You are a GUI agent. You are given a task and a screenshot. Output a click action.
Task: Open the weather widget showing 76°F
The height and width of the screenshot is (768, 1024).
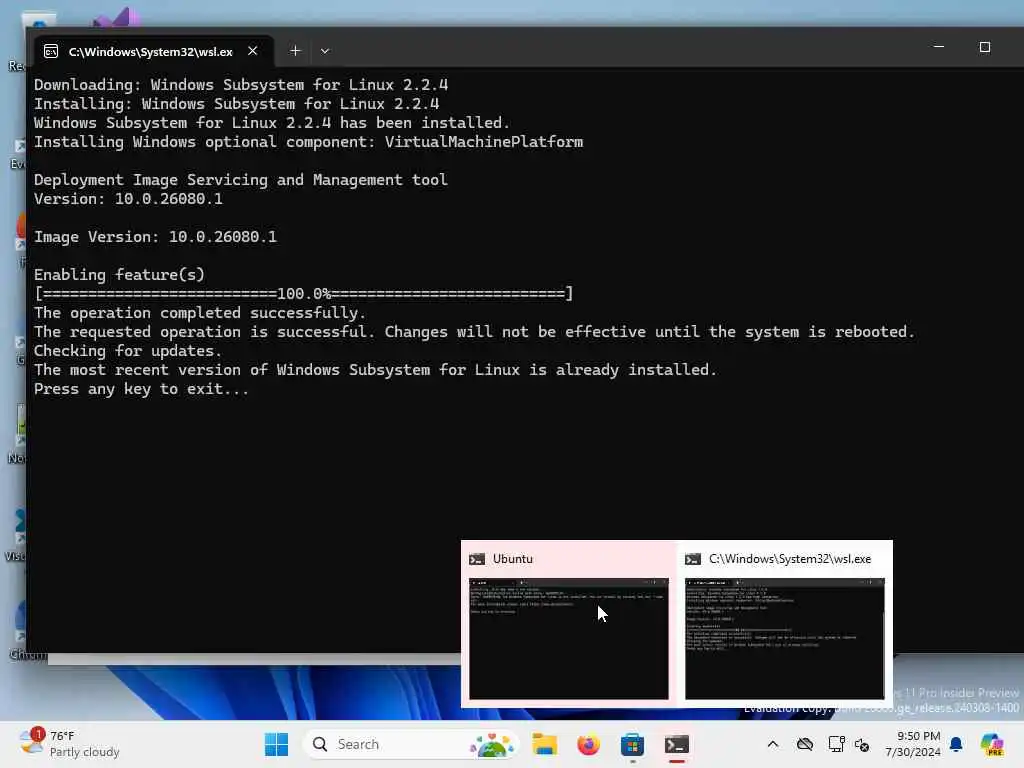(69, 744)
